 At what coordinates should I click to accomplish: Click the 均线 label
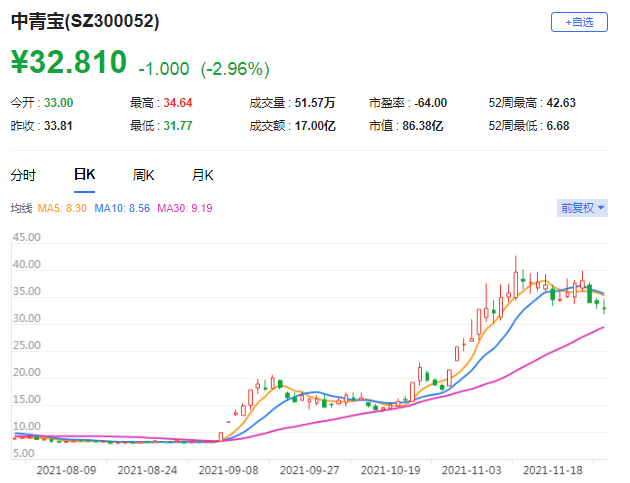[x=21, y=208]
